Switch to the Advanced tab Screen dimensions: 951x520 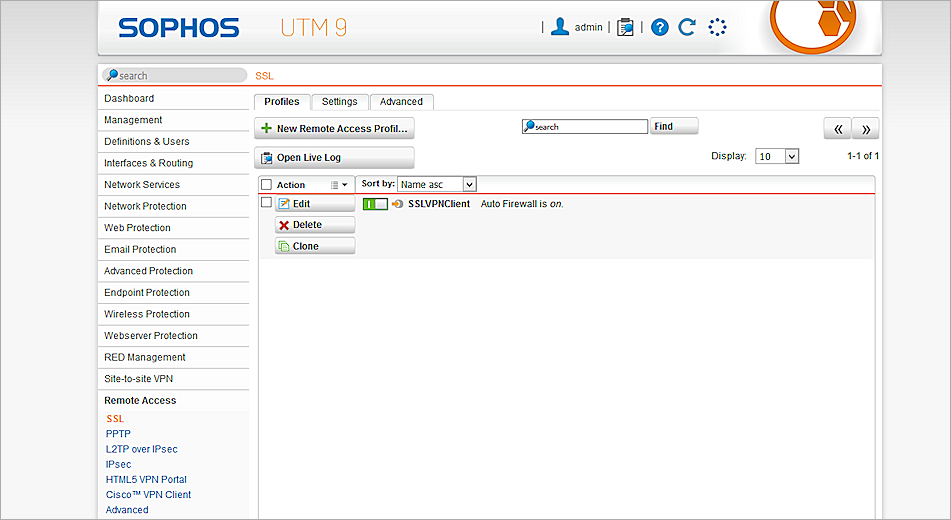[x=402, y=102]
